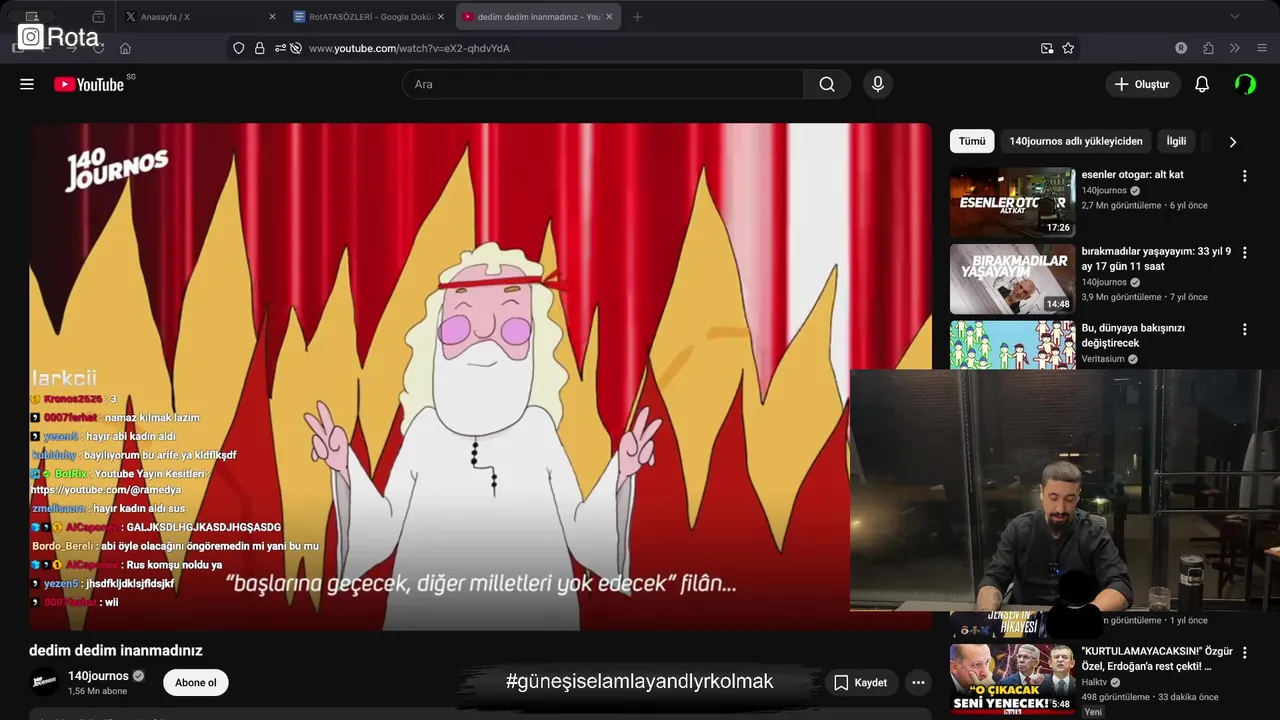Screen dimensions: 1280x720
Task: Open 140journos channel name link below video
Action: 98,676
